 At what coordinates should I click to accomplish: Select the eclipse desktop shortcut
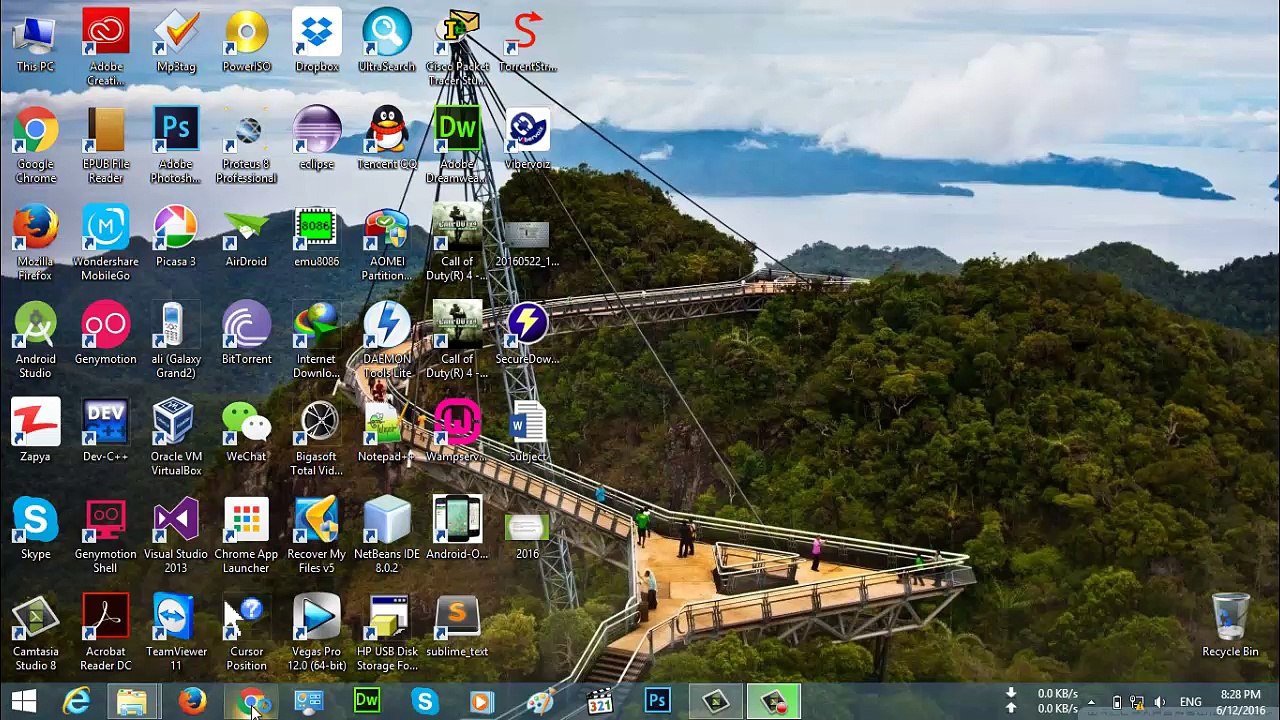[x=316, y=138]
